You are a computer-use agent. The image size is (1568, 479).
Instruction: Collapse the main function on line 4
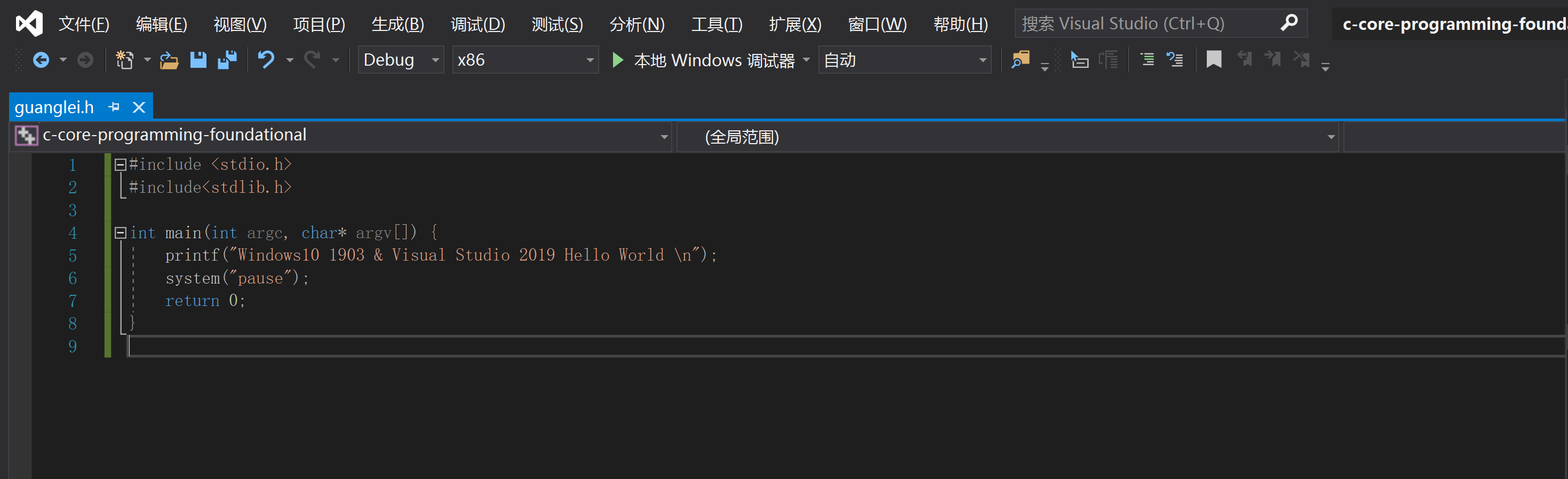[x=120, y=232]
